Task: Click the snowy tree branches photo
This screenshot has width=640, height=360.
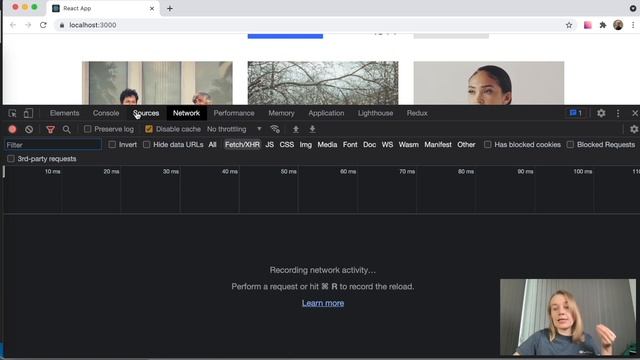Action: [x=323, y=83]
